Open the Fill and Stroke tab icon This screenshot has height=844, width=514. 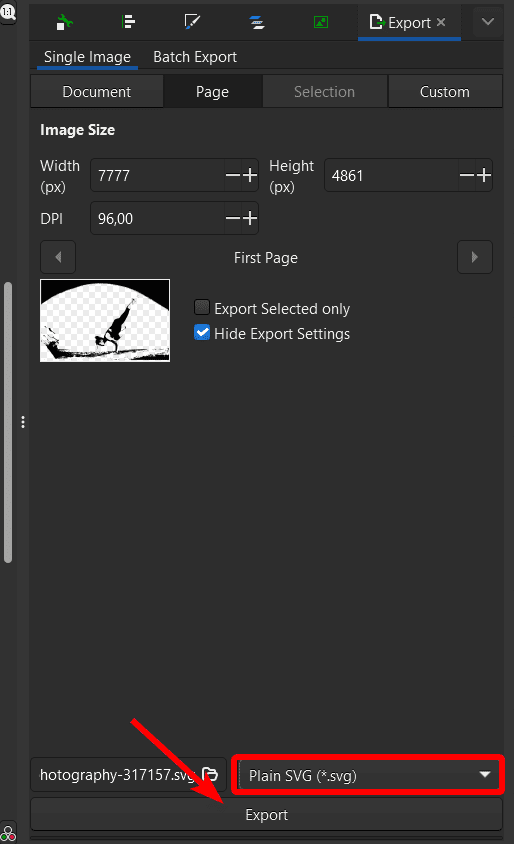(192, 22)
